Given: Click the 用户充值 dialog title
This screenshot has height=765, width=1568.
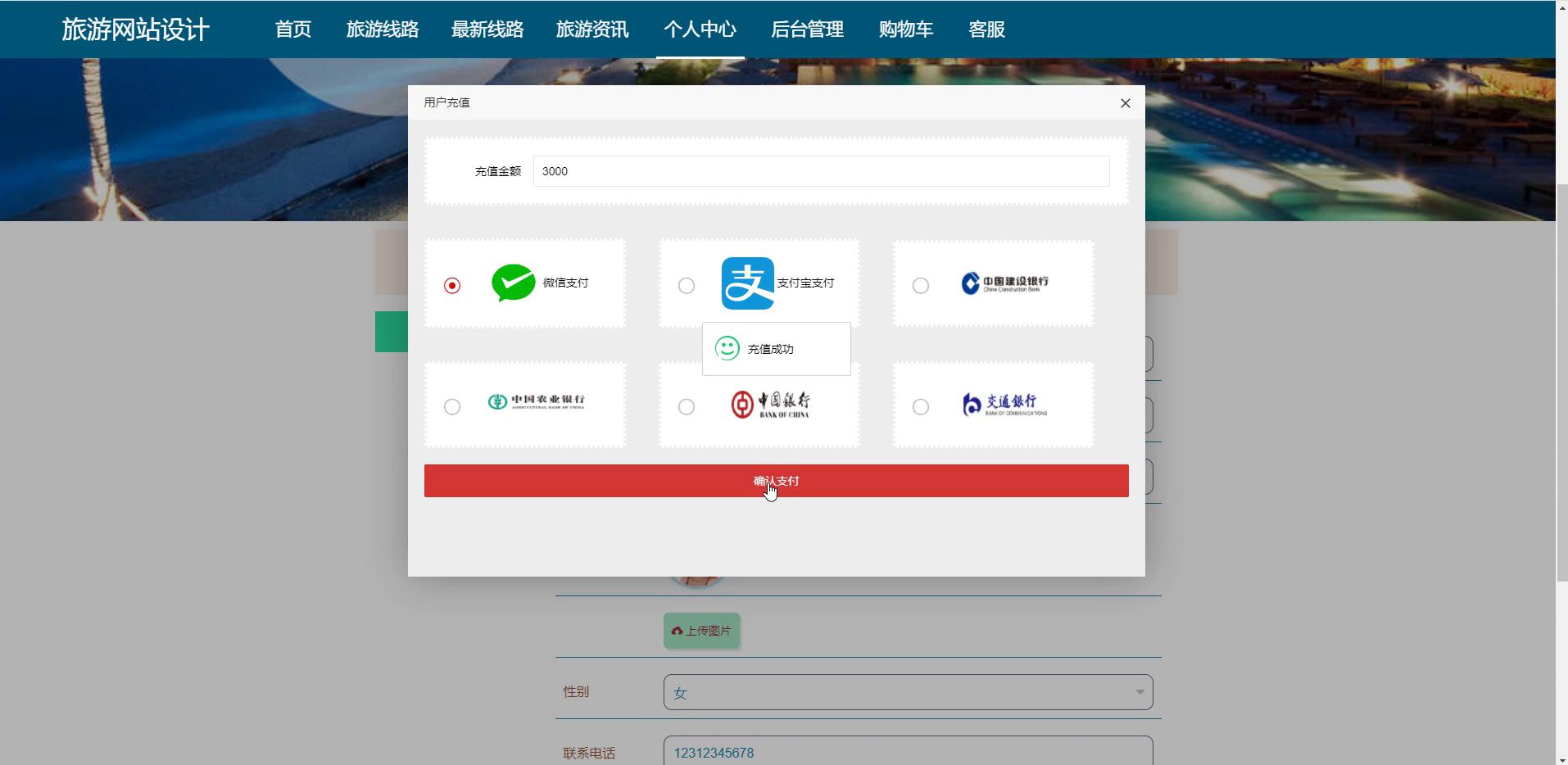Looking at the screenshot, I should point(446,102).
